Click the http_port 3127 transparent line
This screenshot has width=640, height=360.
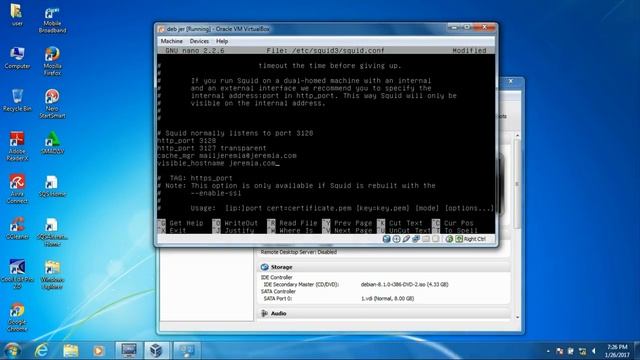[212, 148]
